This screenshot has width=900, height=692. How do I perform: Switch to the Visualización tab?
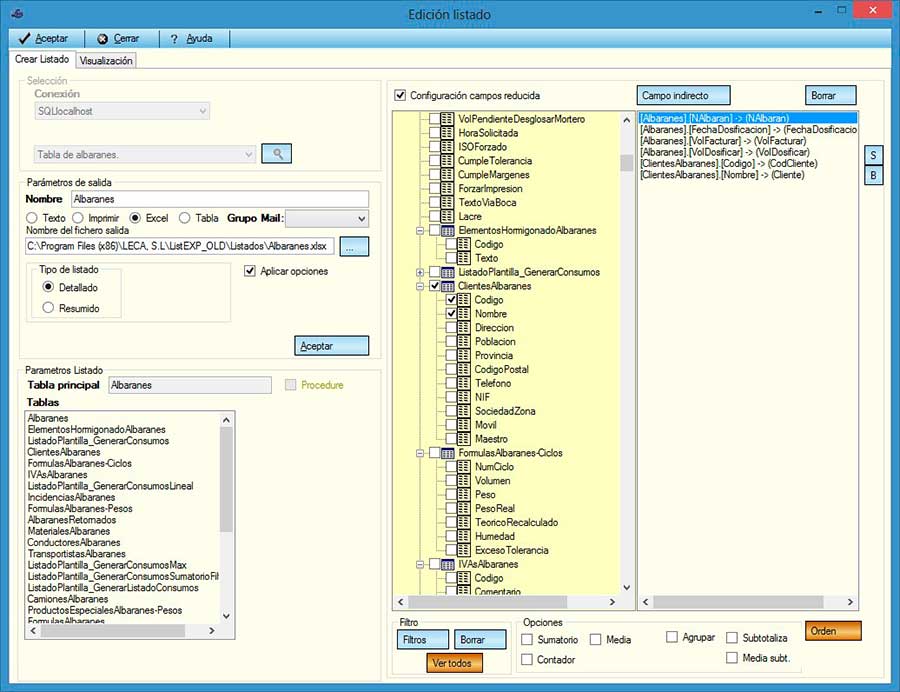coord(106,60)
